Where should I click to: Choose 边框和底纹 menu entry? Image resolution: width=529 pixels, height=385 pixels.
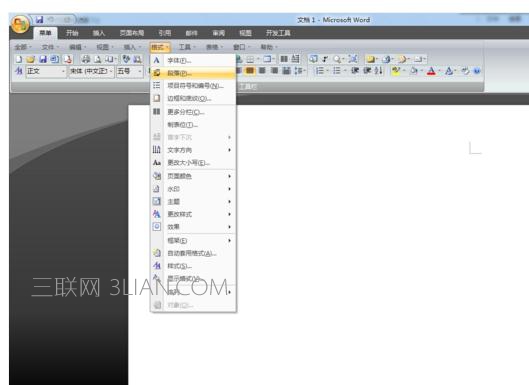pos(193,98)
